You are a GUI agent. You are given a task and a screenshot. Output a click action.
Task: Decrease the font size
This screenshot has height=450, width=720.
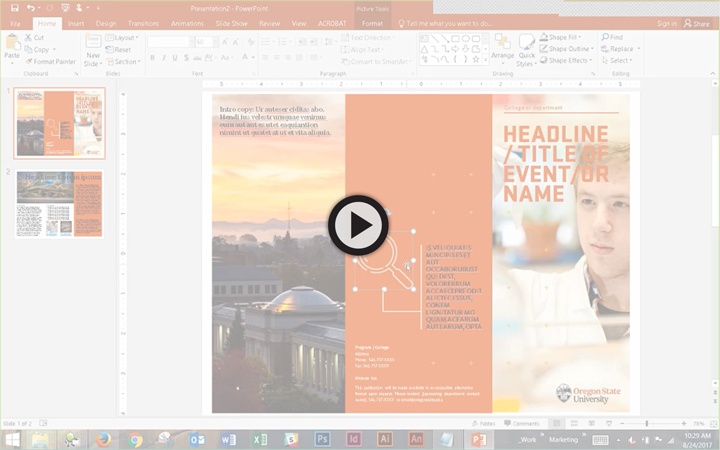[x=236, y=42]
